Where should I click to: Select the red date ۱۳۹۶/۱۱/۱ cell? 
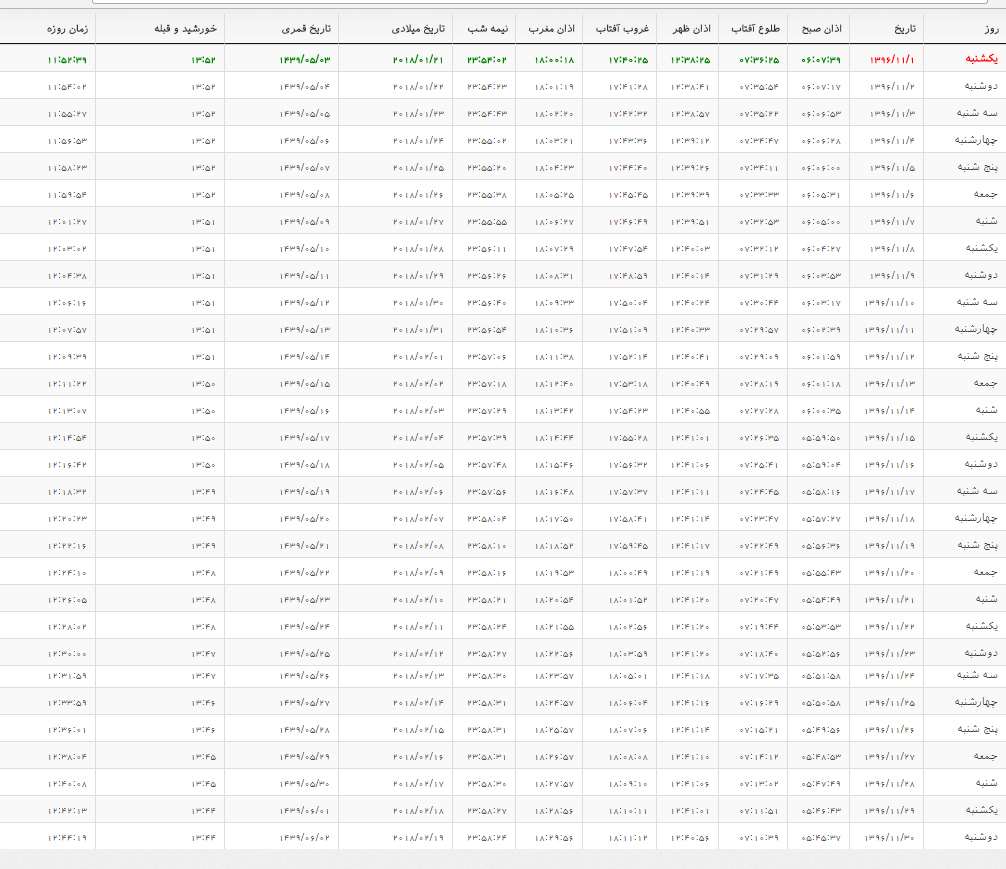pyautogui.click(x=892, y=60)
